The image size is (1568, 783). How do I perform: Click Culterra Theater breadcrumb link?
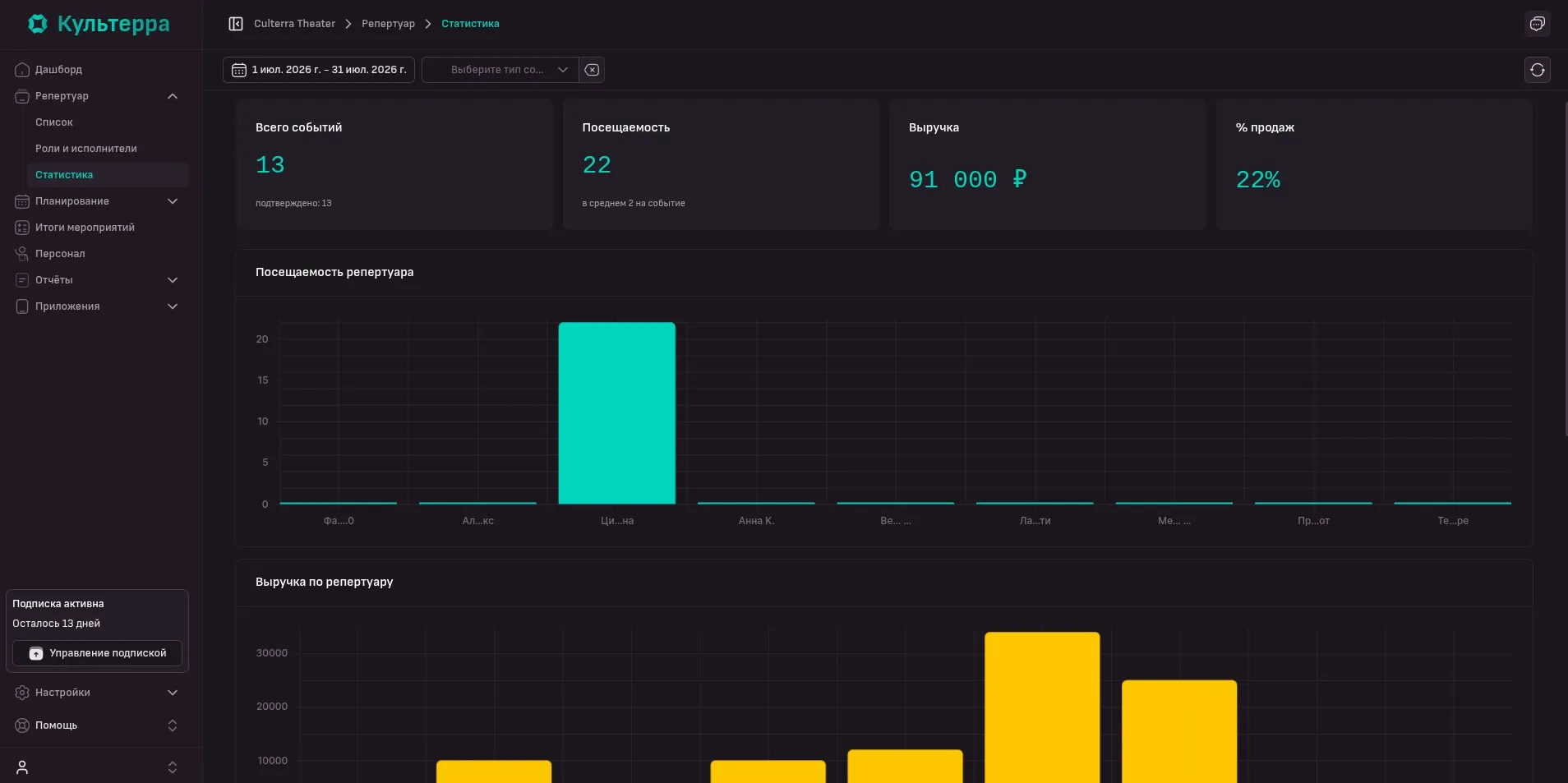pos(294,24)
